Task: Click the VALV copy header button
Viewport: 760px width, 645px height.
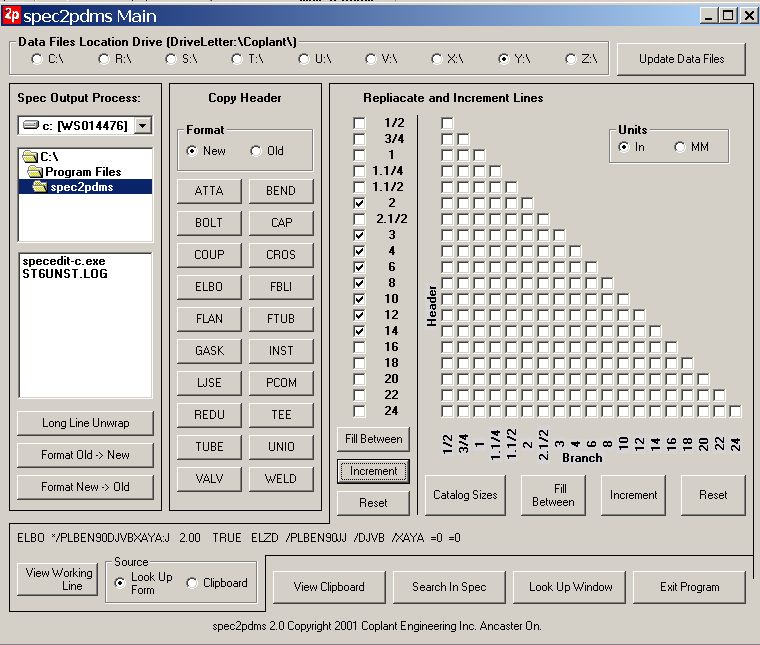Action: coord(209,478)
